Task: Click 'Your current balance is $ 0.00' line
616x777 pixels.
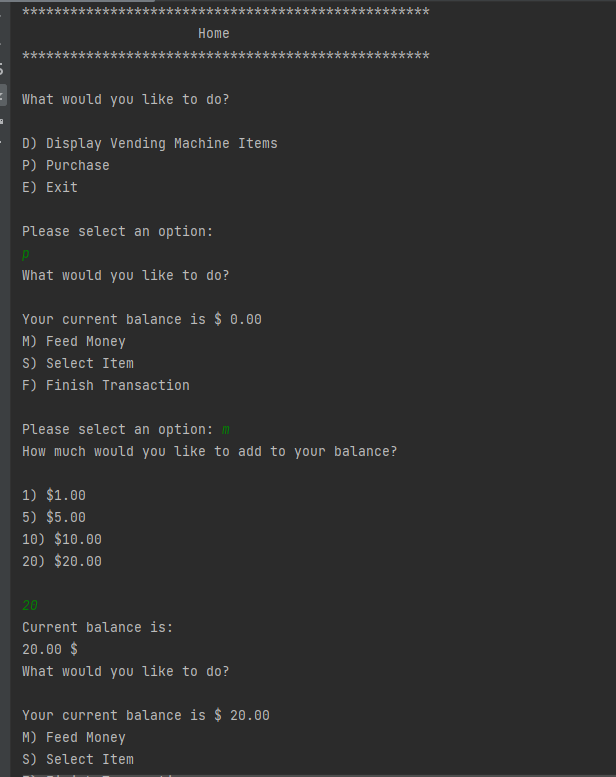Action: (142, 319)
